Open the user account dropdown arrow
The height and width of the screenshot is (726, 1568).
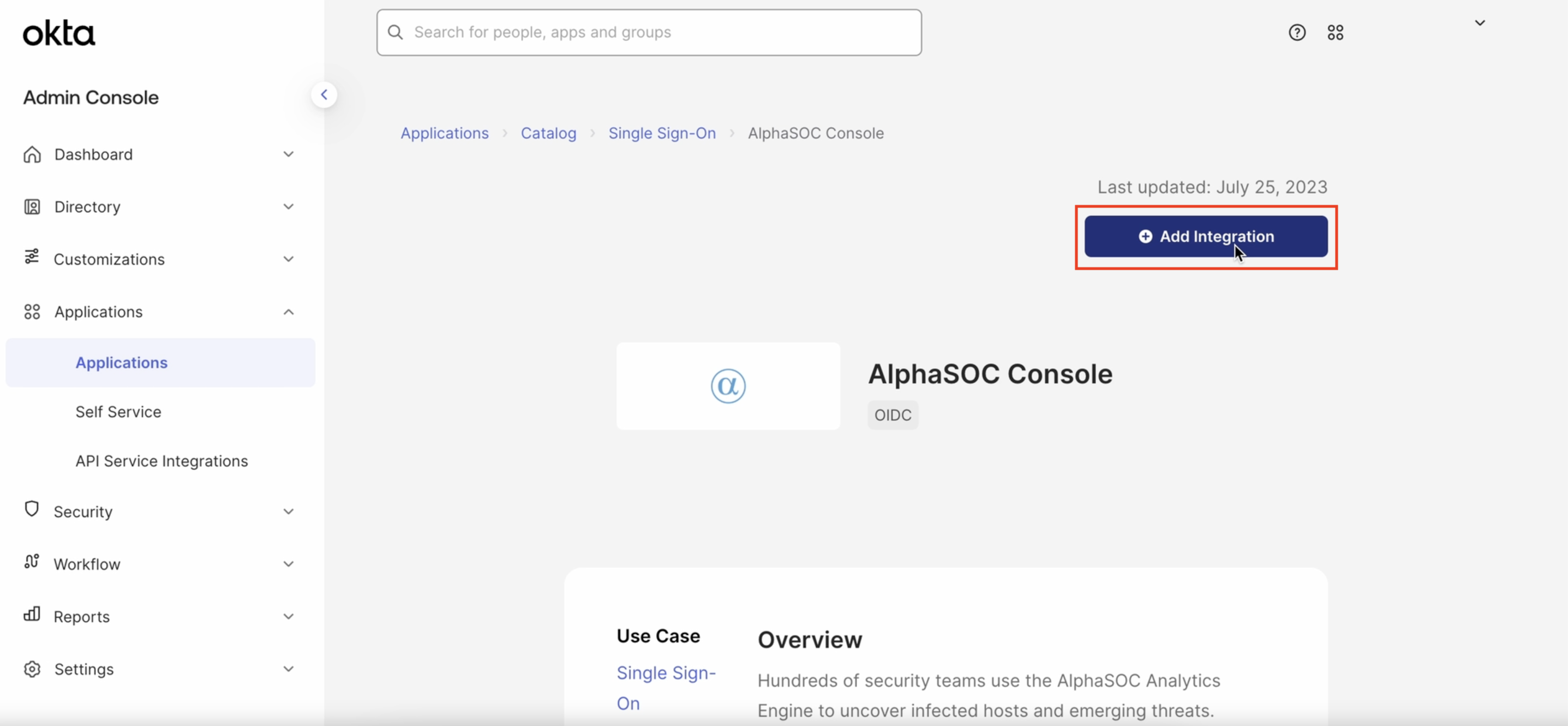point(1480,23)
